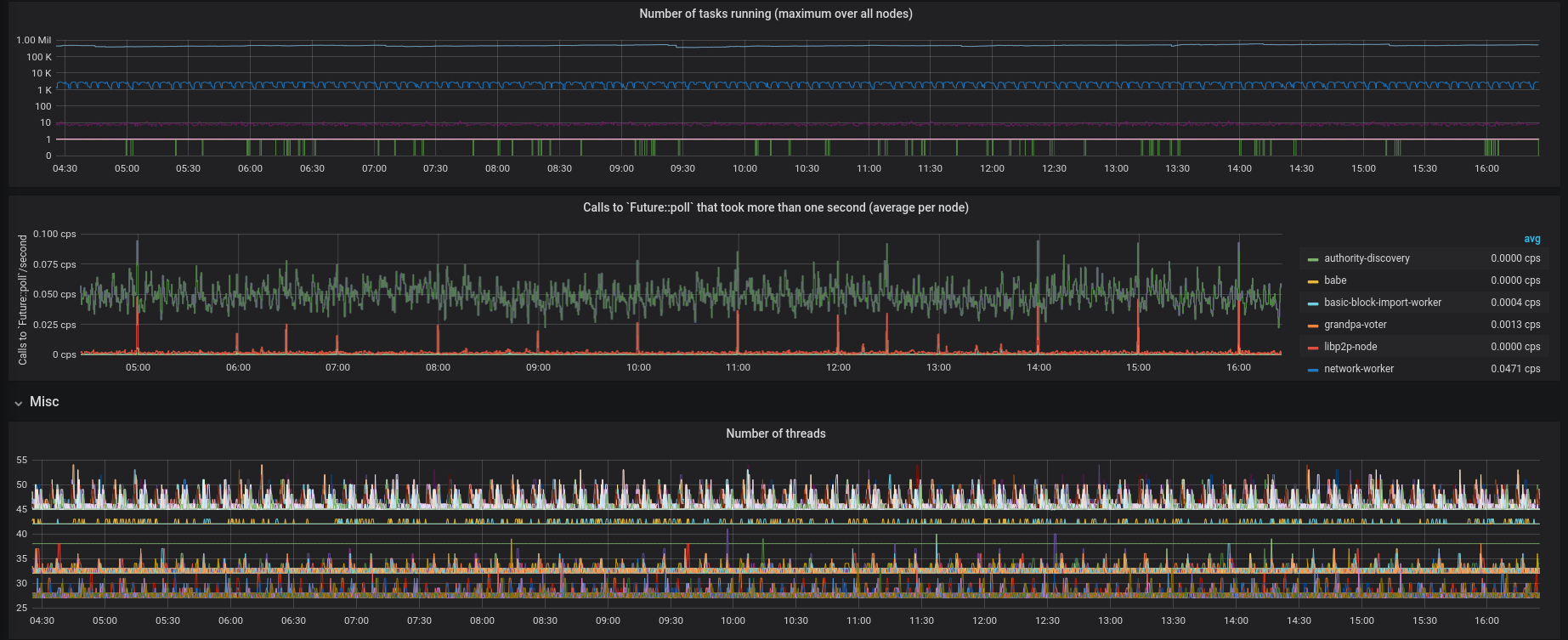Viewport: 1568px width, 640px height.
Task: Collapse the Misc row using its chevron
Action: coord(18,403)
